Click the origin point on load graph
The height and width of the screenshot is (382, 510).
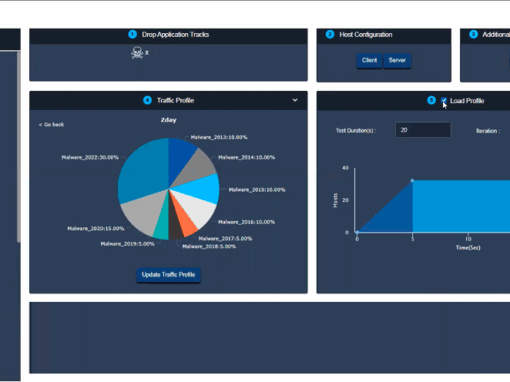tap(357, 232)
